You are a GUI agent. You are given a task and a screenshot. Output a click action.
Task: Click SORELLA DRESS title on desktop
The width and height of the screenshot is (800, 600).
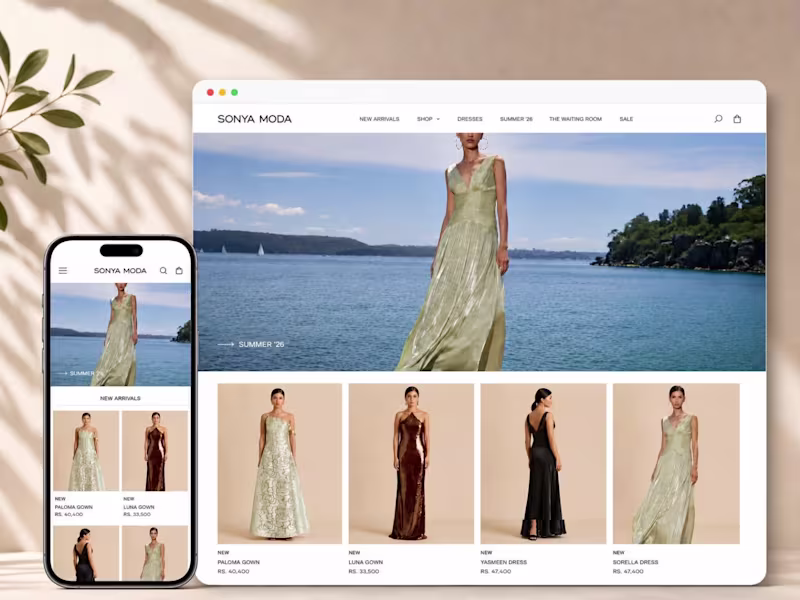635,562
